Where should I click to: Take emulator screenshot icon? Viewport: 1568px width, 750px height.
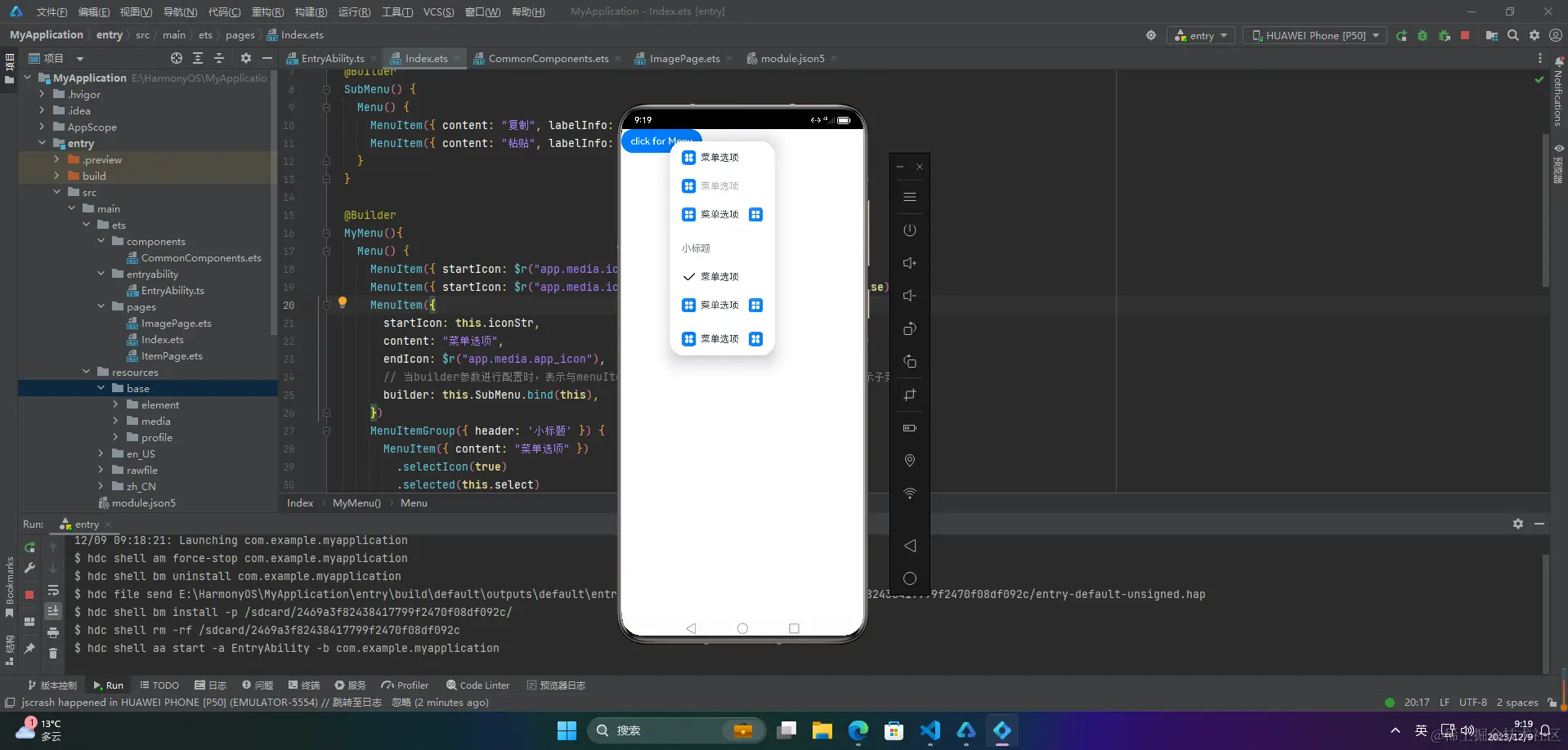pyautogui.click(x=910, y=395)
